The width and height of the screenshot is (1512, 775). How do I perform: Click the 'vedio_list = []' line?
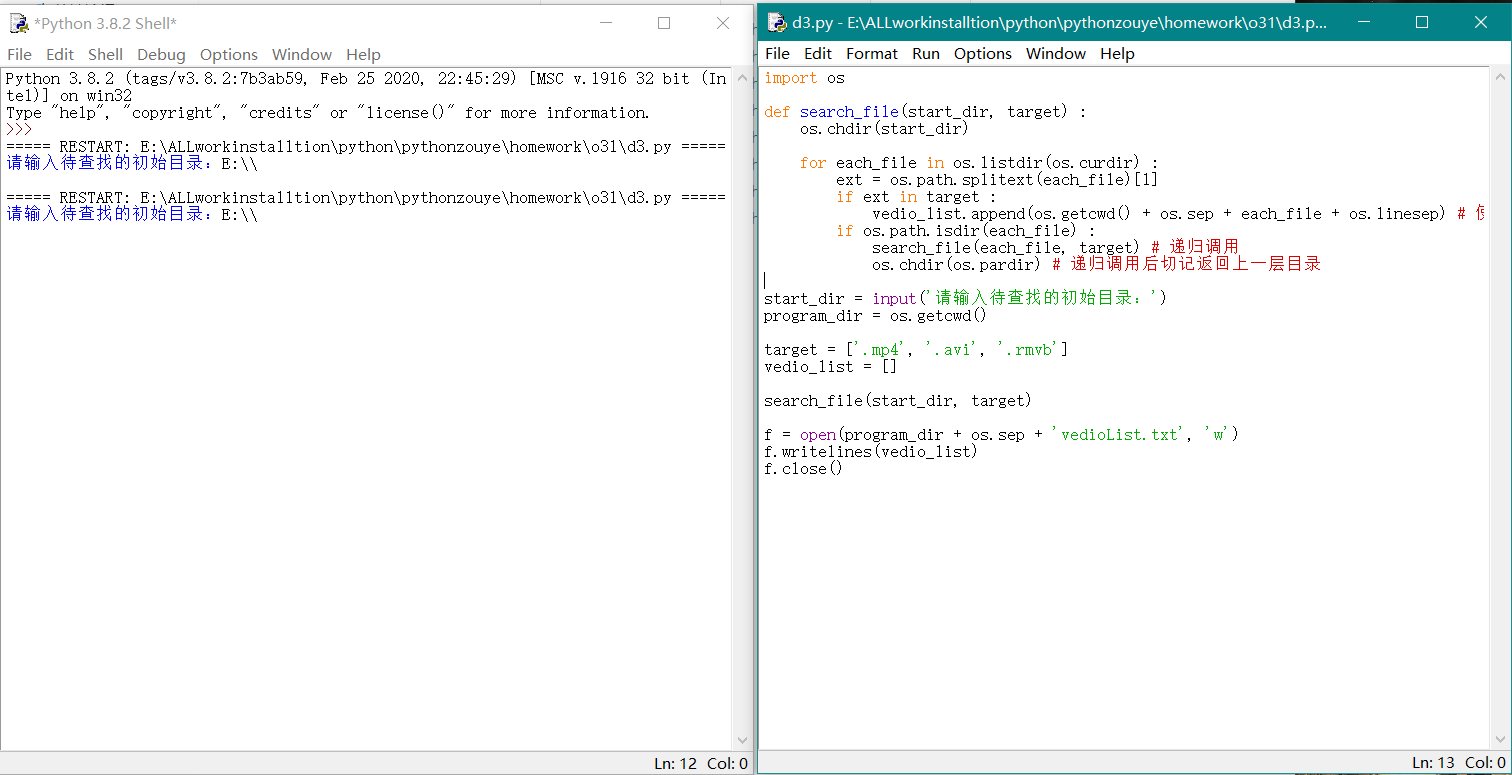click(x=830, y=367)
